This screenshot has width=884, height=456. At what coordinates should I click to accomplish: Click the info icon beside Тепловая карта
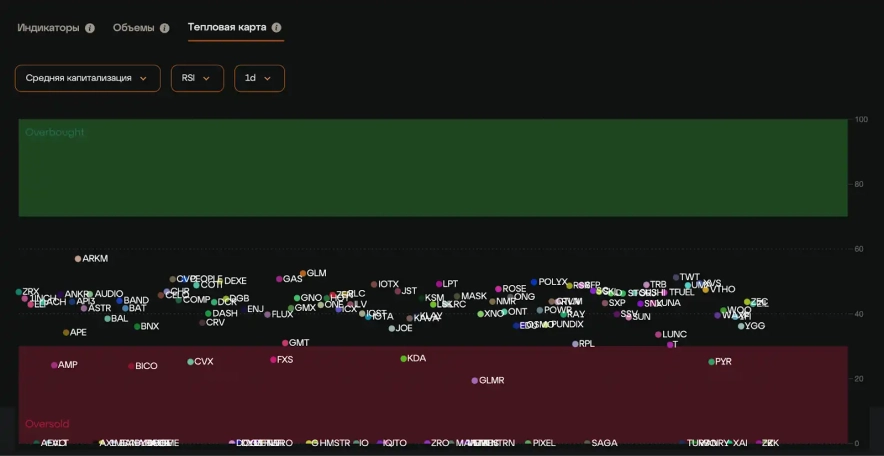[277, 28]
